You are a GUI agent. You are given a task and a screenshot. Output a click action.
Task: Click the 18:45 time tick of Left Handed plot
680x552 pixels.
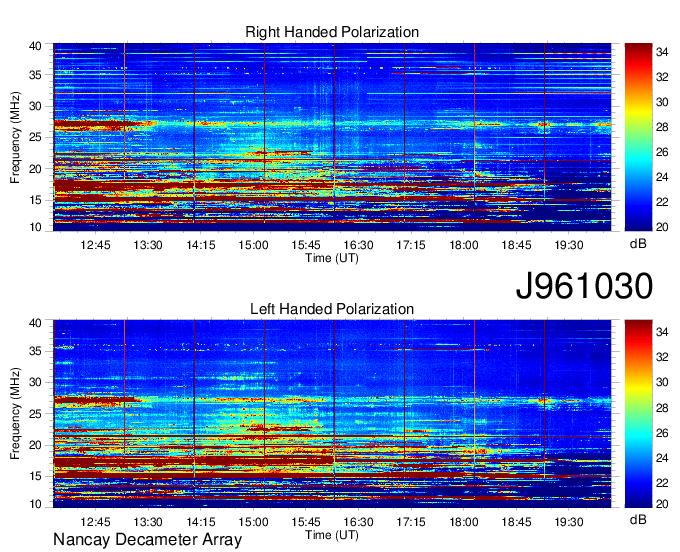click(x=516, y=522)
